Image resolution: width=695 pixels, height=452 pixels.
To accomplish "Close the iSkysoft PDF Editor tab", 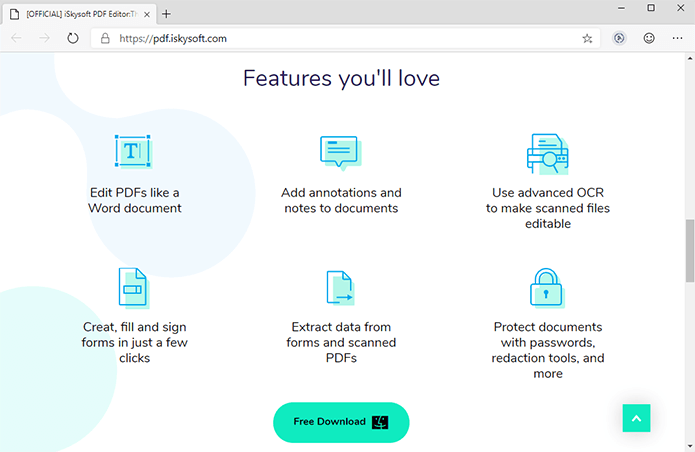I will (147, 14).
